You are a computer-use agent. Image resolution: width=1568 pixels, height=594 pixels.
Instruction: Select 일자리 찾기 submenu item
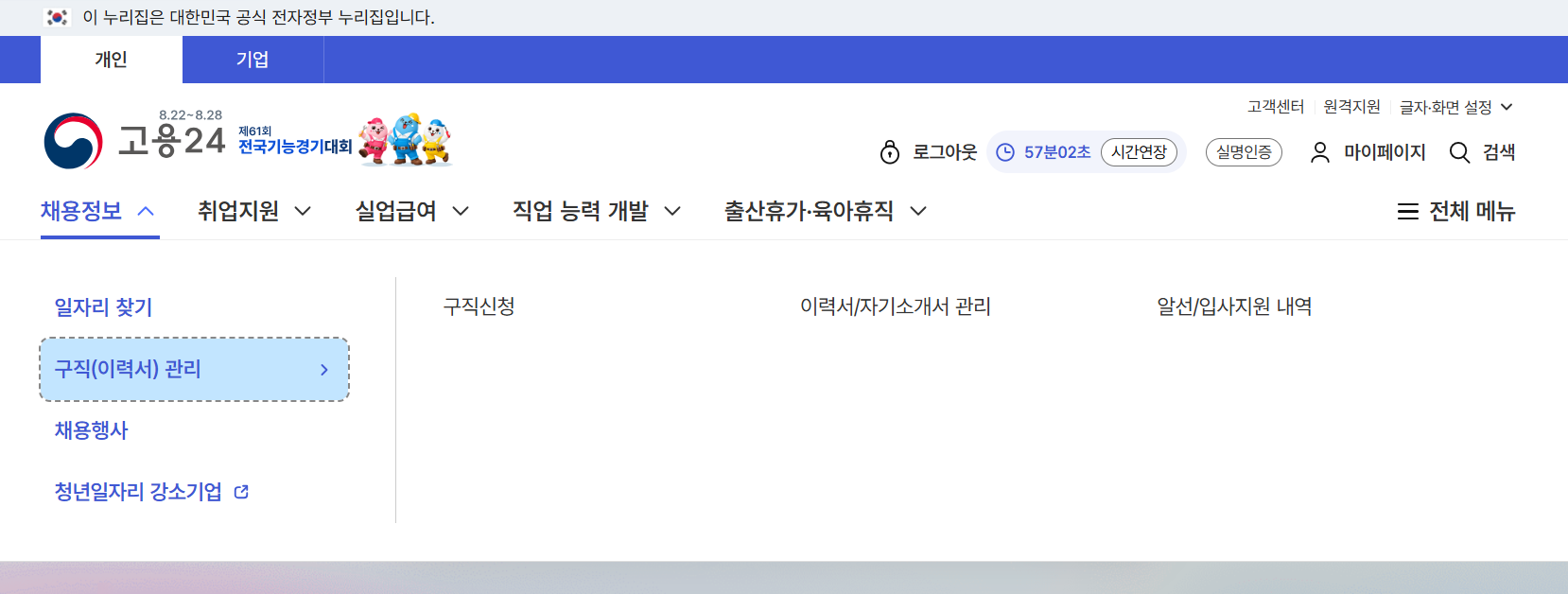tap(103, 307)
